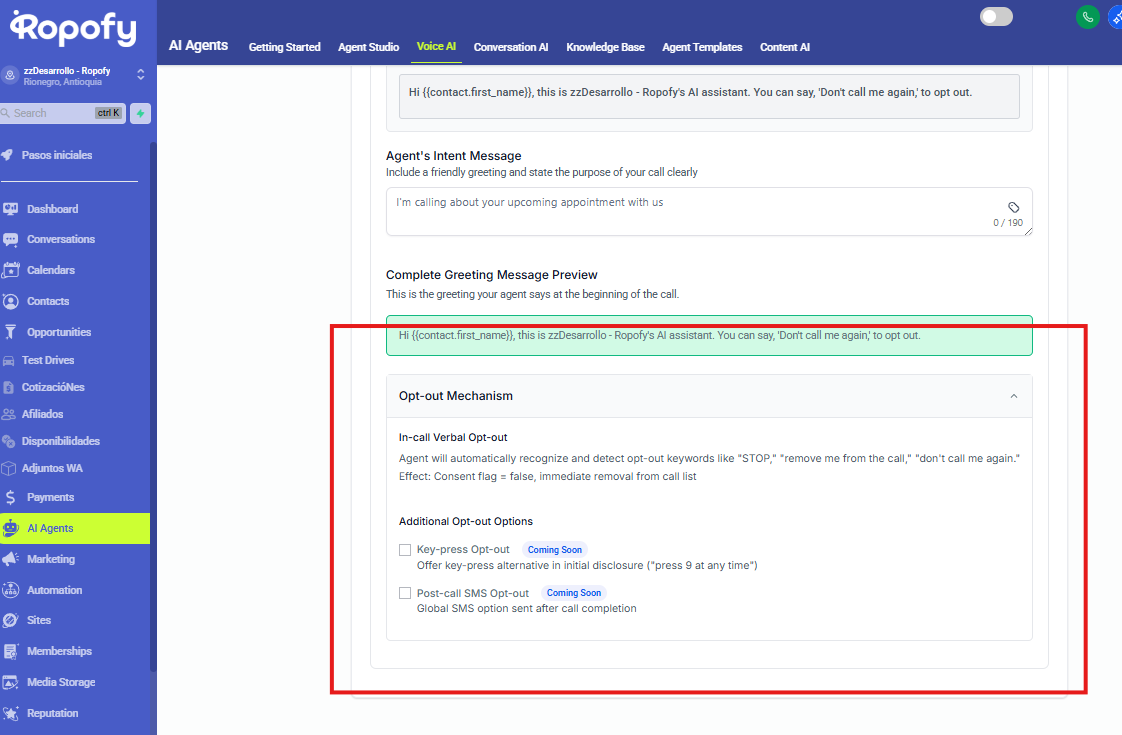Go to the Conversation AI tab
The width and height of the screenshot is (1122, 735).
(511, 47)
